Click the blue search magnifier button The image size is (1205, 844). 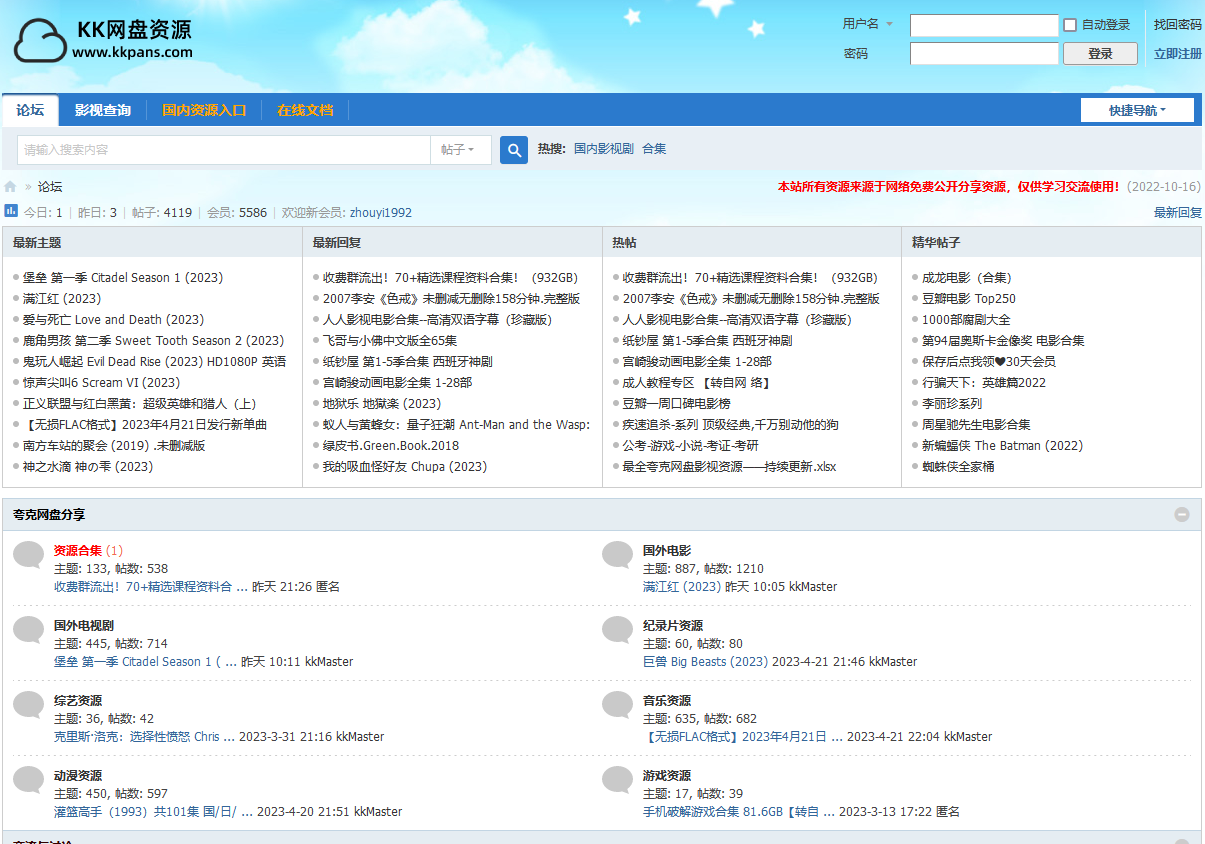pyautogui.click(x=514, y=150)
